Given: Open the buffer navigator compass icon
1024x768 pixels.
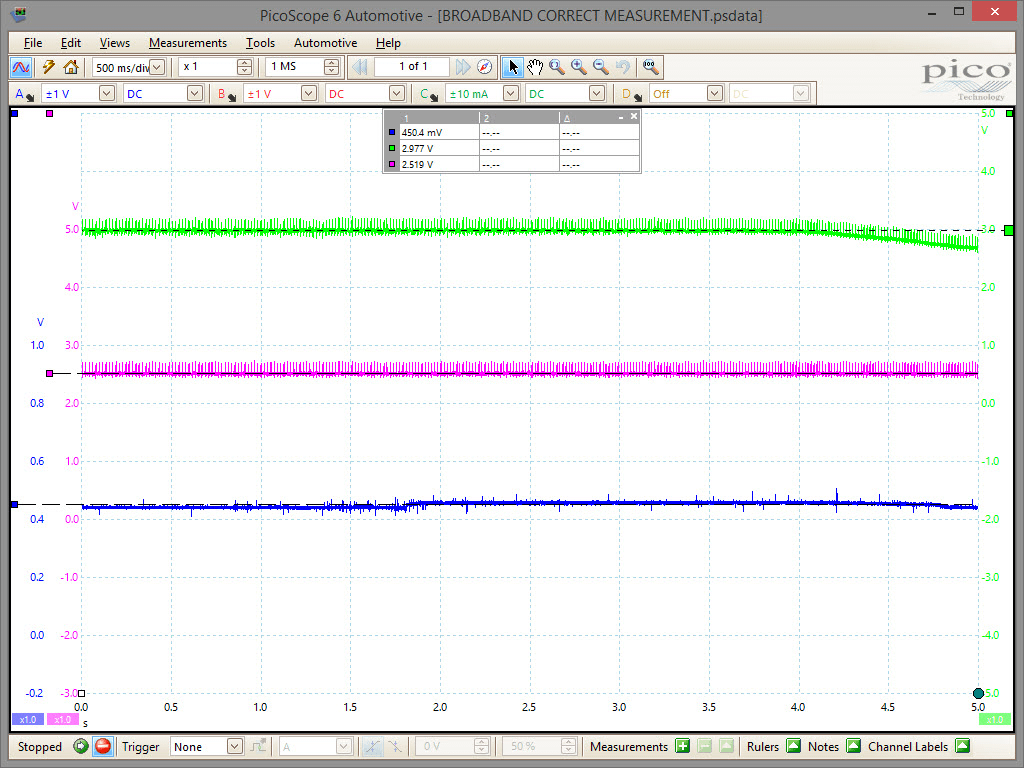Looking at the screenshot, I should tap(485, 67).
